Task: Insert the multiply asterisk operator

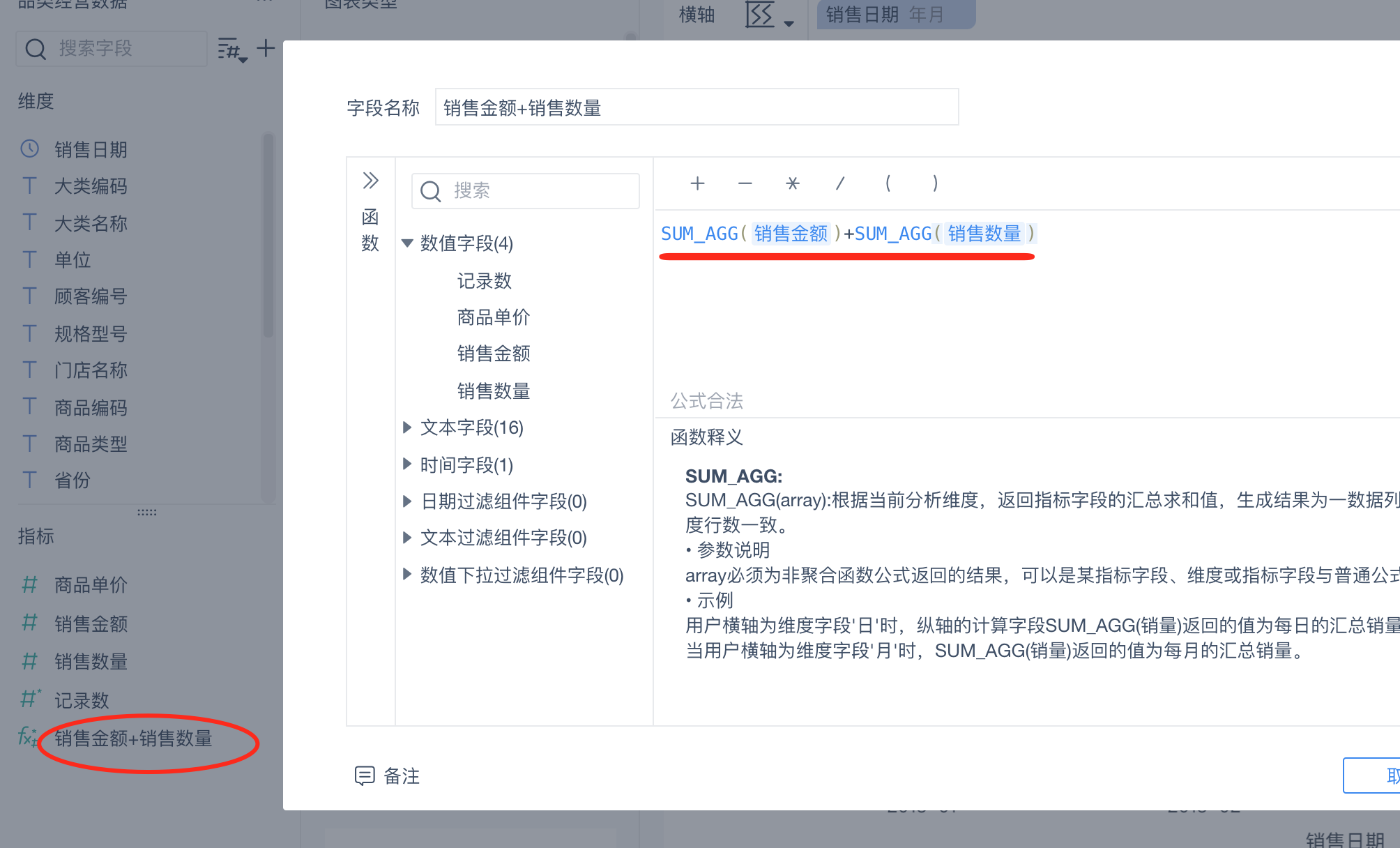Action: 792,183
